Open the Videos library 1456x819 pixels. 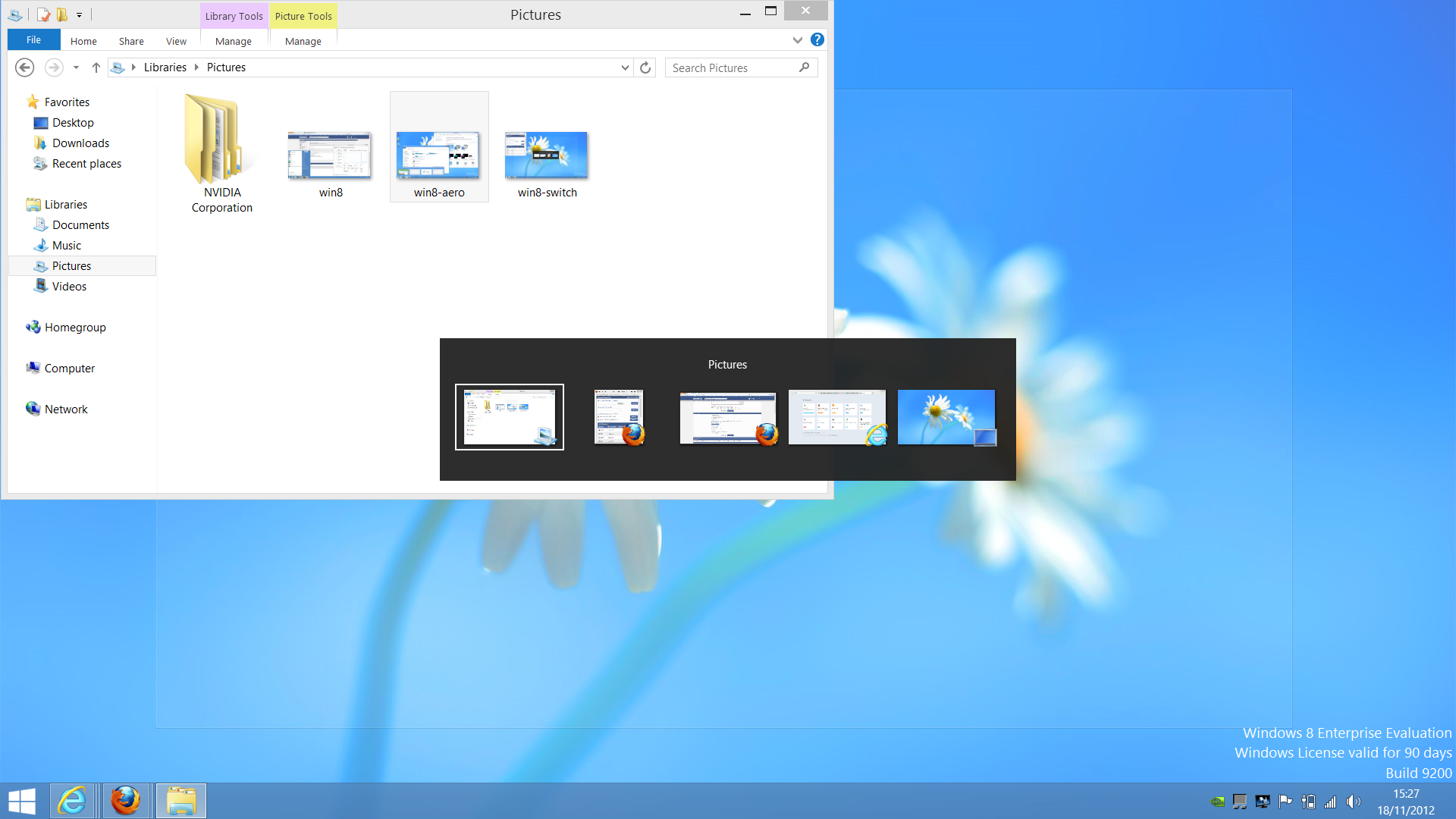pos(69,286)
